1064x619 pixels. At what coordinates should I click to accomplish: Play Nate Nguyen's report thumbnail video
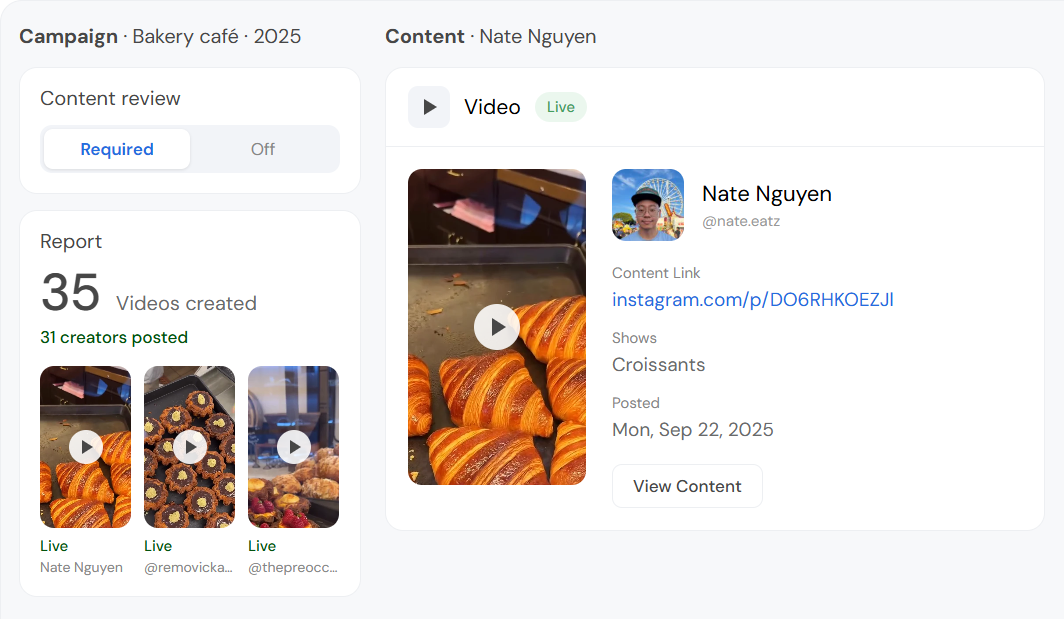(x=86, y=447)
